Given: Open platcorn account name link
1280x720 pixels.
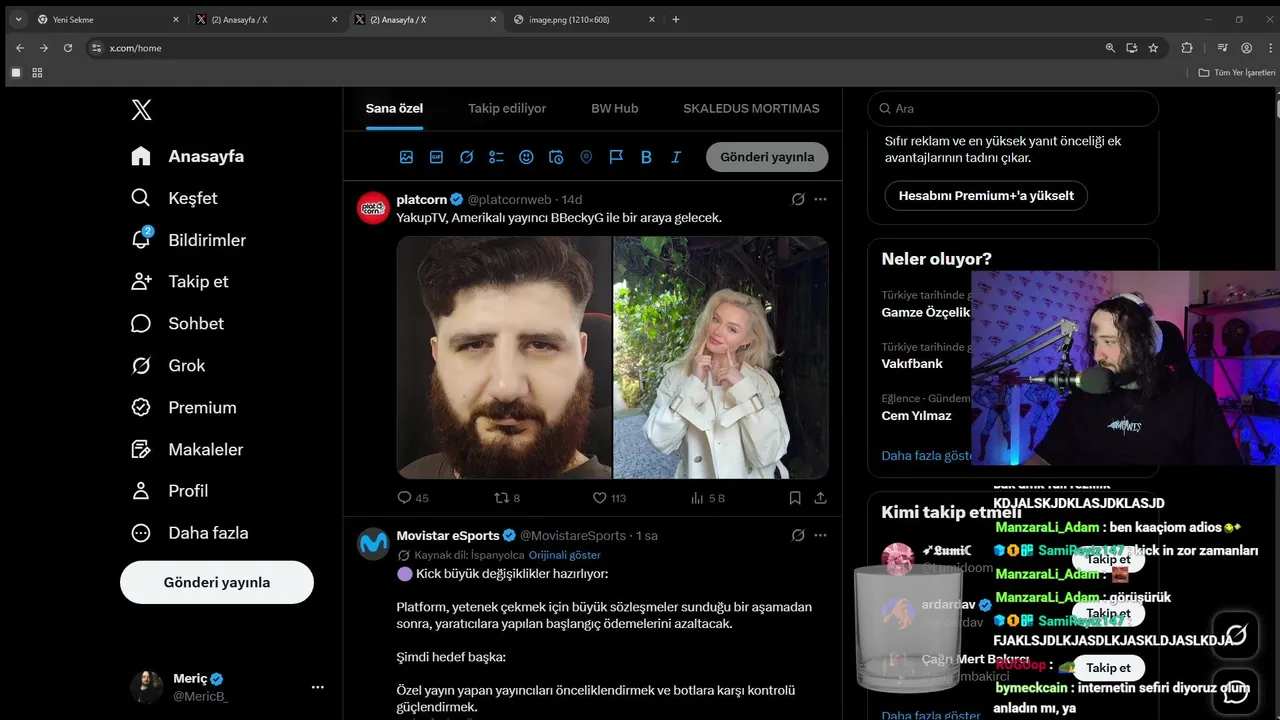Looking at the screenshot, I should pyautogui.click(x=422, y=199).
